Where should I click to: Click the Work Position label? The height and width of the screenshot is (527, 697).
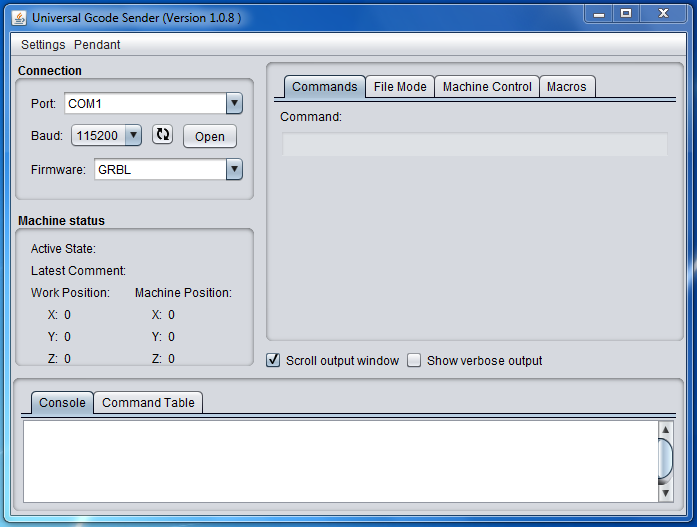[x=70, y=293]
